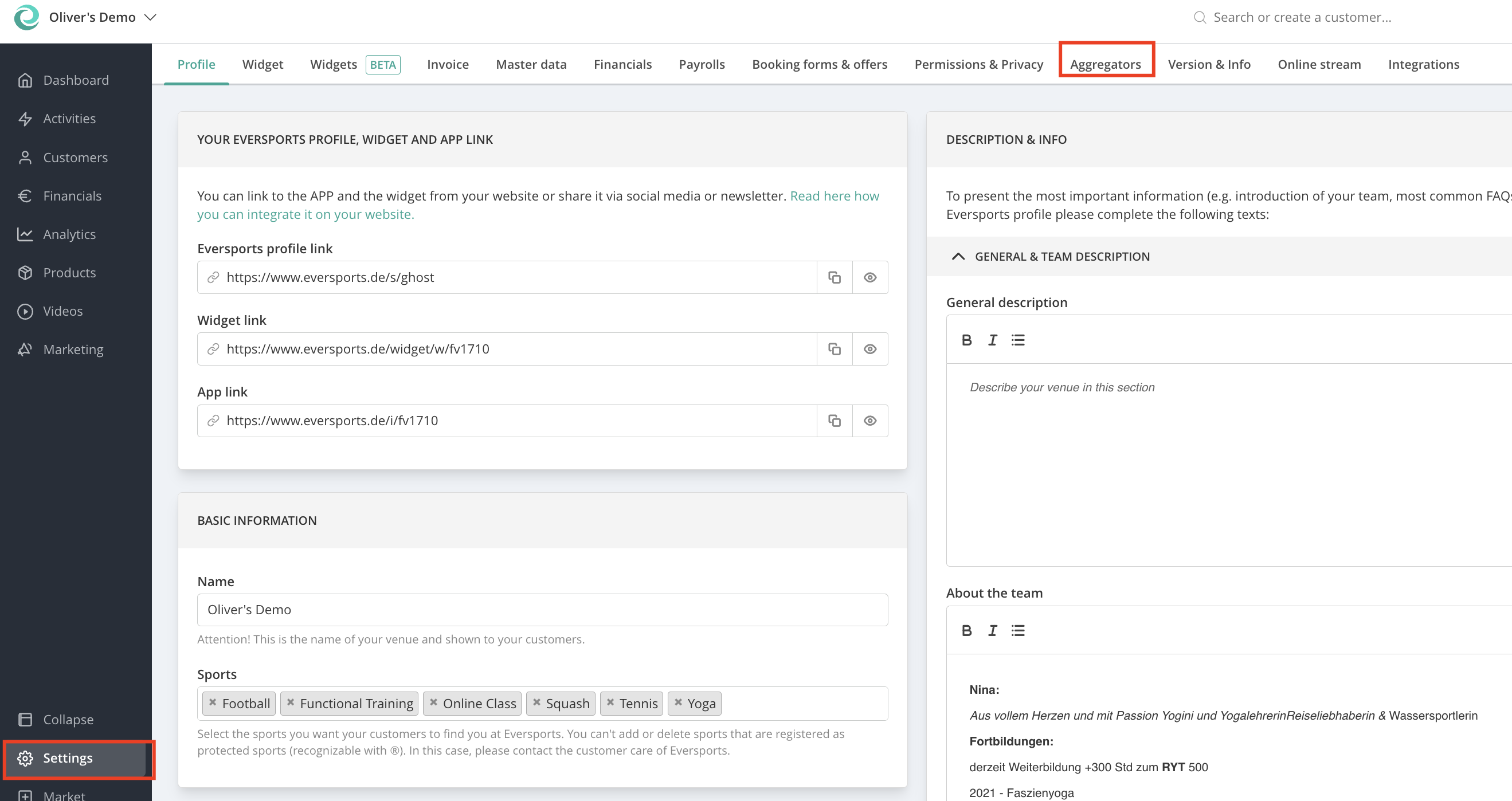This screenshot has width=1512, height=801.
Task: Toggle bold in About the team editor
Action: [967, 630]
